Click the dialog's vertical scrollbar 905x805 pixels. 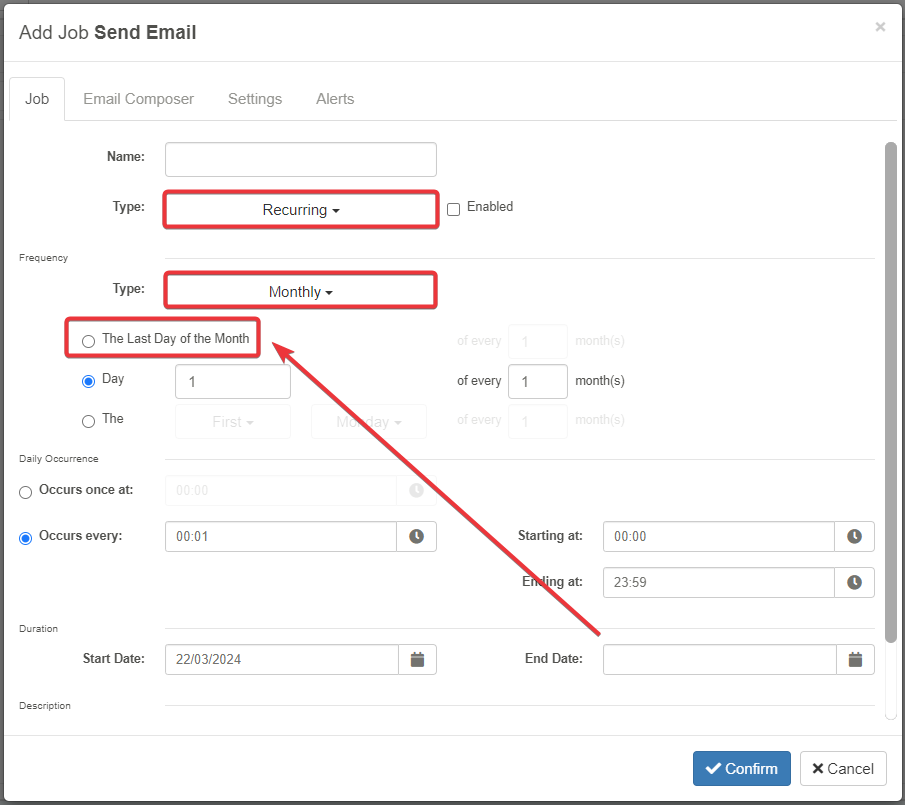tap(890, 390)
